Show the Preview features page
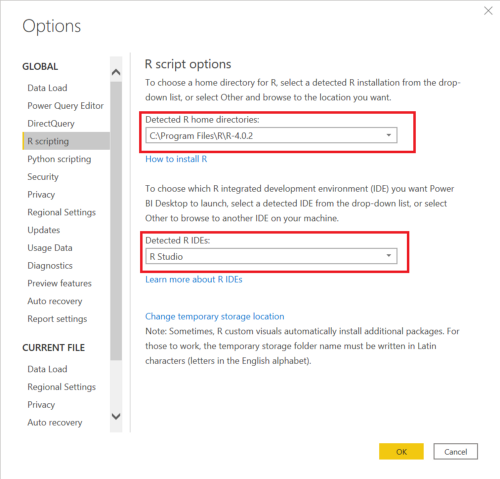The height and width of the screenshot is (479, 500). (x=59, y=283)
